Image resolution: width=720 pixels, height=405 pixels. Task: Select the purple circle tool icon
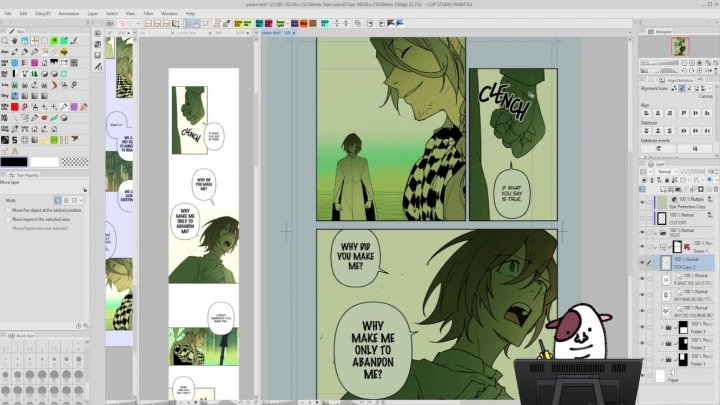(74, 107)
